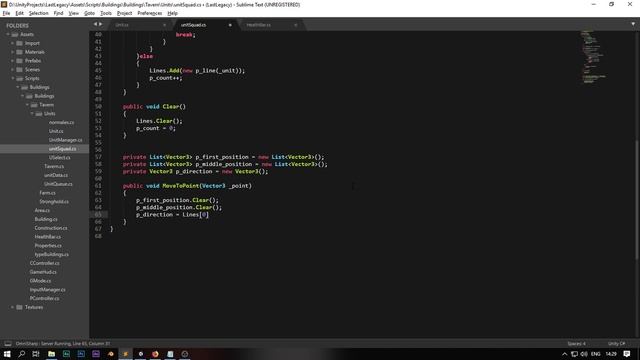Close the Unit.cs tab
This screenshot has height=360, width=640.
pyautogui.click(x=164, y=25)
